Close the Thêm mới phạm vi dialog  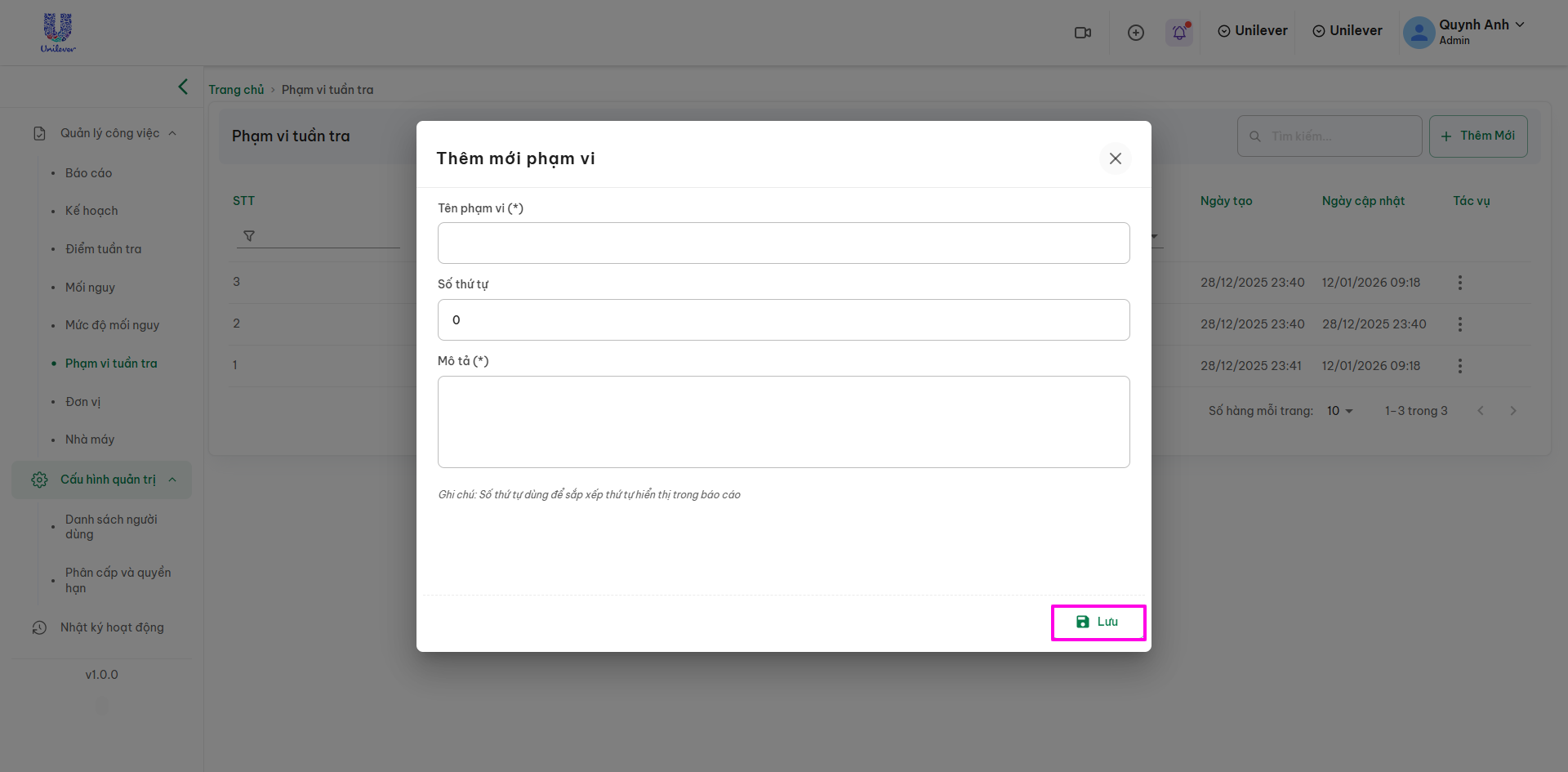[1115, 158]
